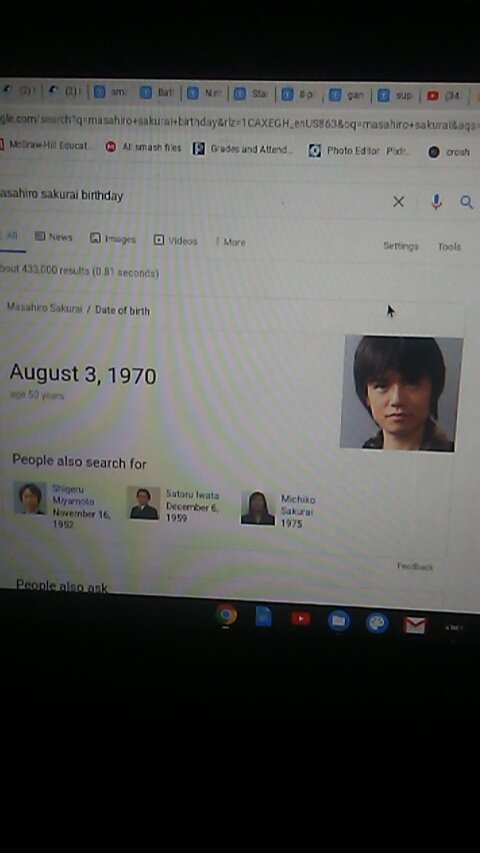The image size is (480, 853).
Task: Switch to the YouTube browser tab
Action: [445, 96]
